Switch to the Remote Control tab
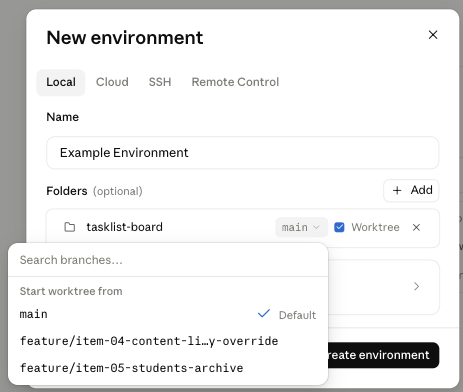This screenshot has width=463, height=392. point(235,82)
